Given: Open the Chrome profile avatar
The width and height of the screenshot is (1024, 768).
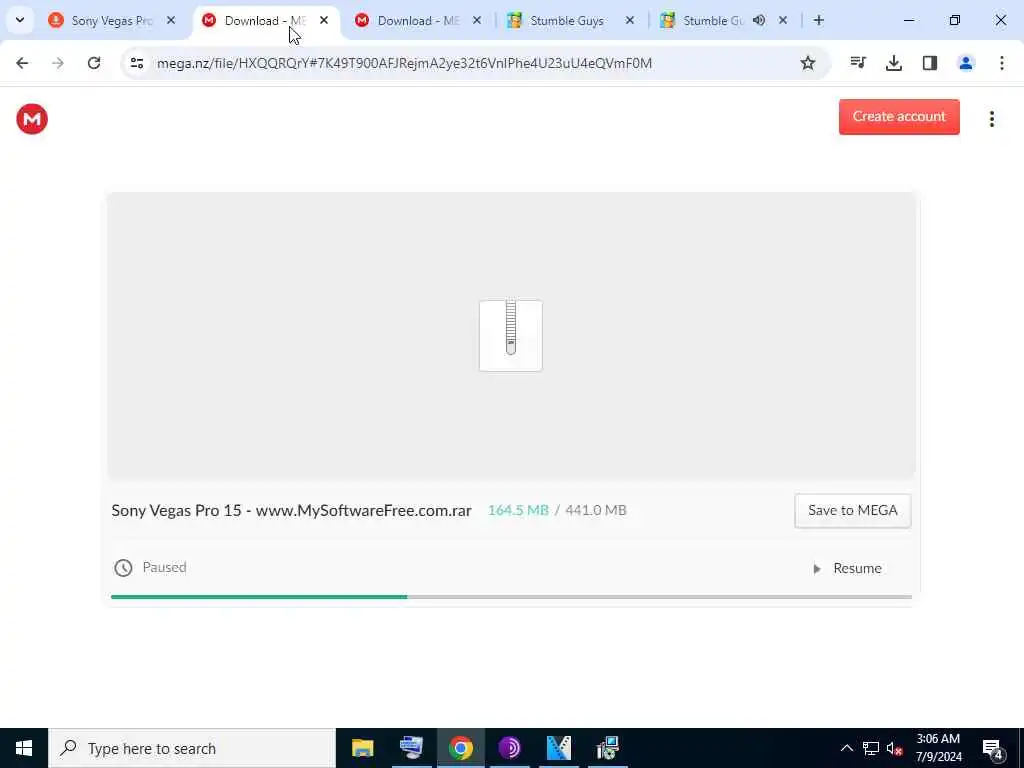Looking at the screenshot, I should point(966,63).
